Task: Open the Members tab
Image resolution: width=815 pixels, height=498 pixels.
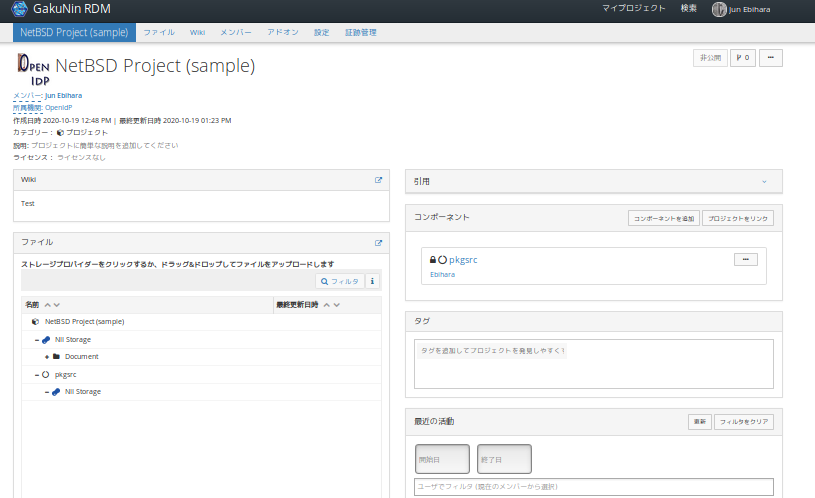Action: pyautogui.click(x=235, y=32)
